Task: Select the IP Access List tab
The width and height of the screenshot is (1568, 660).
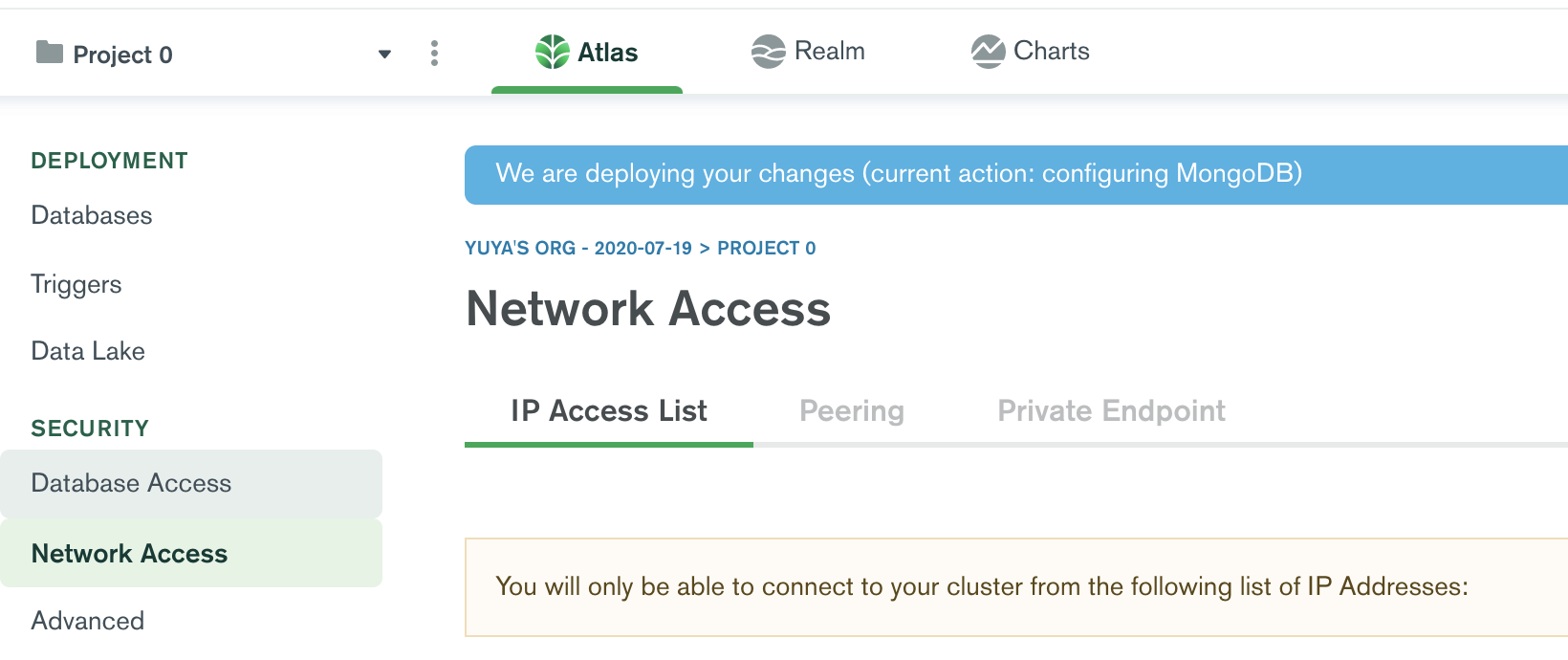Action: 608,410
